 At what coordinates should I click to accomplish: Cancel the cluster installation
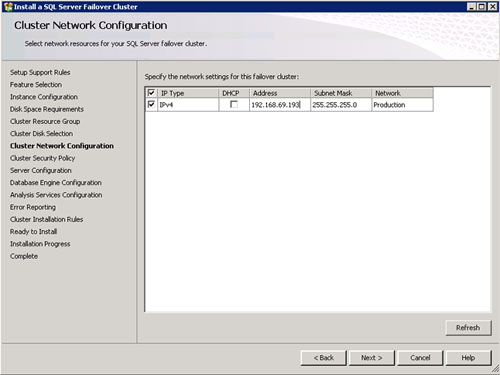click(420, 358)
